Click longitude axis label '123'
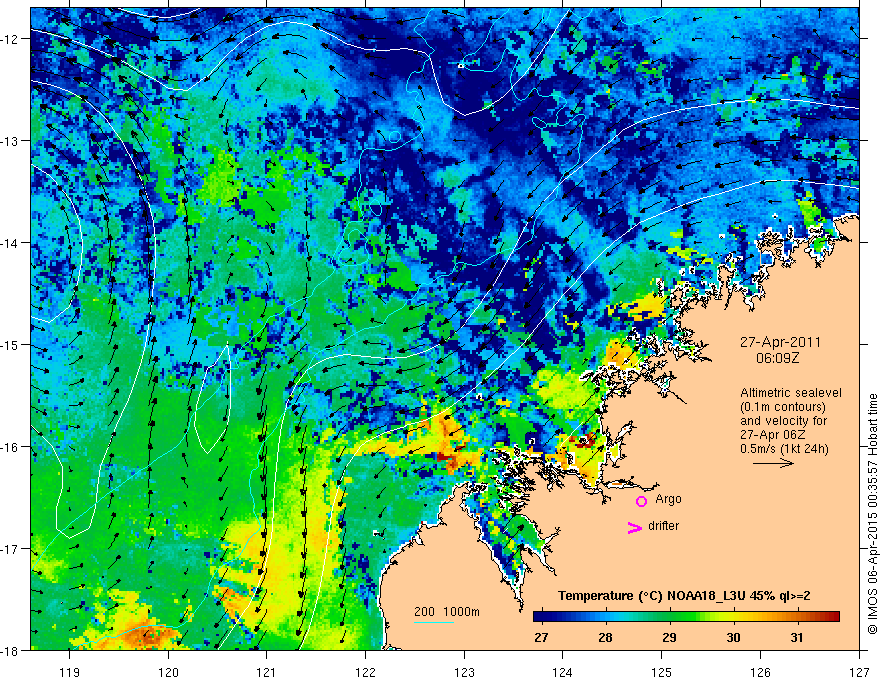The image size is (880, 680). (464, 672)
